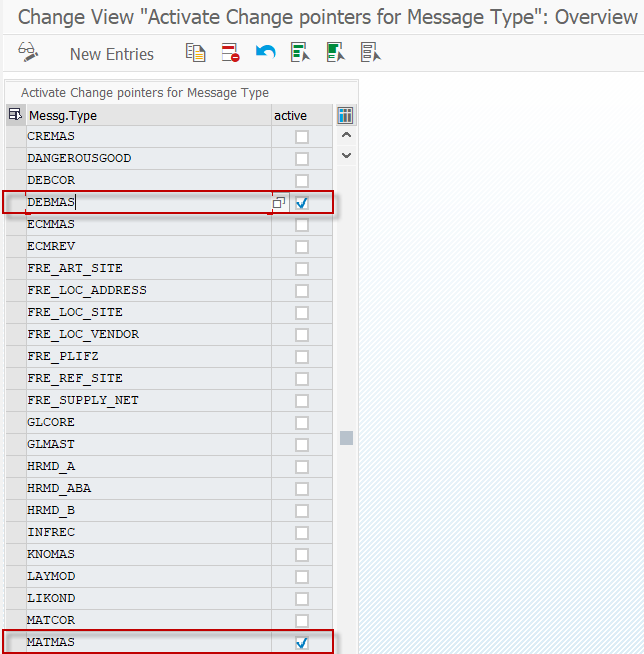This screenshot has width=644, height=654.
Task: Click the Delete entry icon
Action: tap(230, 53)
